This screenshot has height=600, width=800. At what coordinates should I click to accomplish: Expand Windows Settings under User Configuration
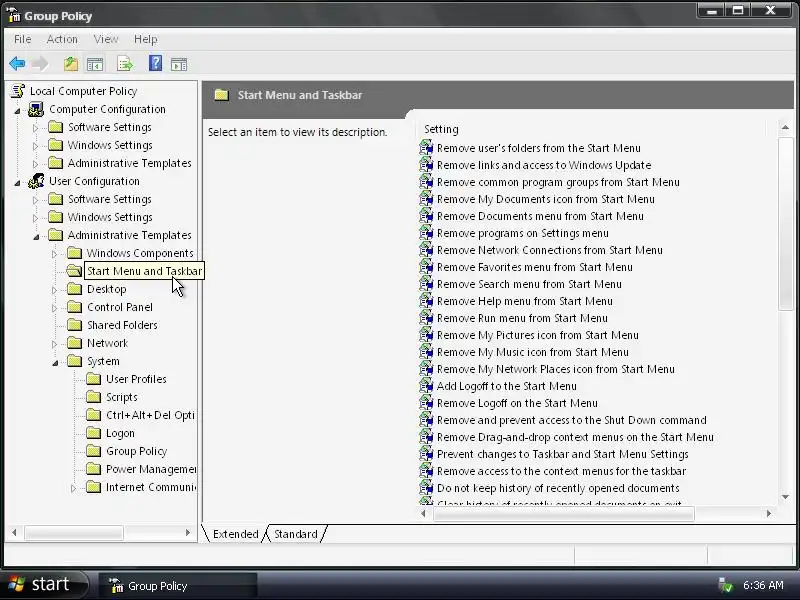pos(35,218)
